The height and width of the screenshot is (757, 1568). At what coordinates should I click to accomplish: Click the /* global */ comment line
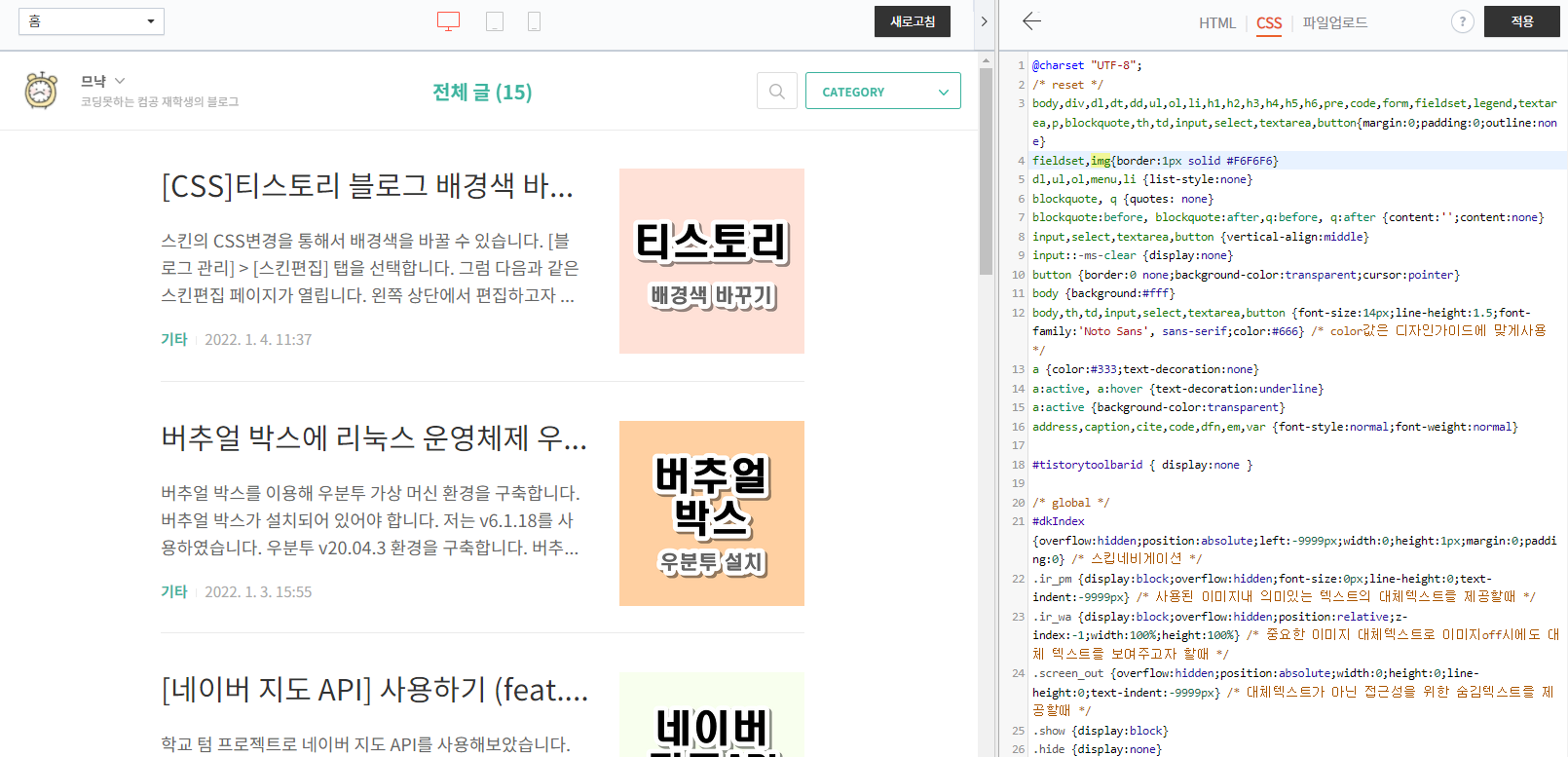point(1071,503)
